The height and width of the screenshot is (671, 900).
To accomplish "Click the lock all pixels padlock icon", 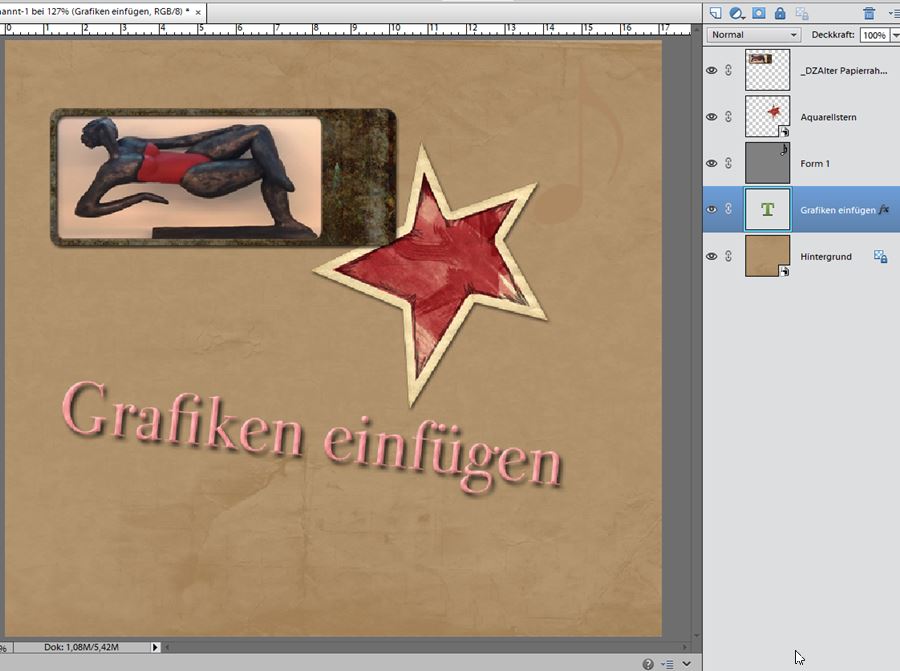I will (x=780, y=13).
